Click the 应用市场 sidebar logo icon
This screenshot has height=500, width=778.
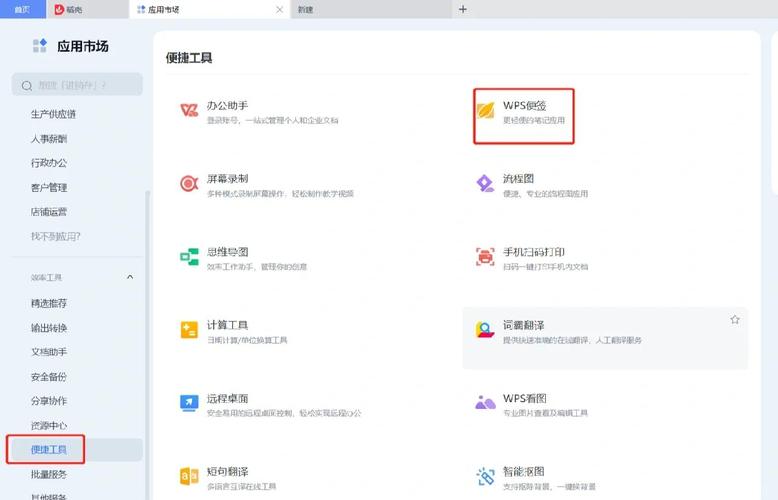40,46
